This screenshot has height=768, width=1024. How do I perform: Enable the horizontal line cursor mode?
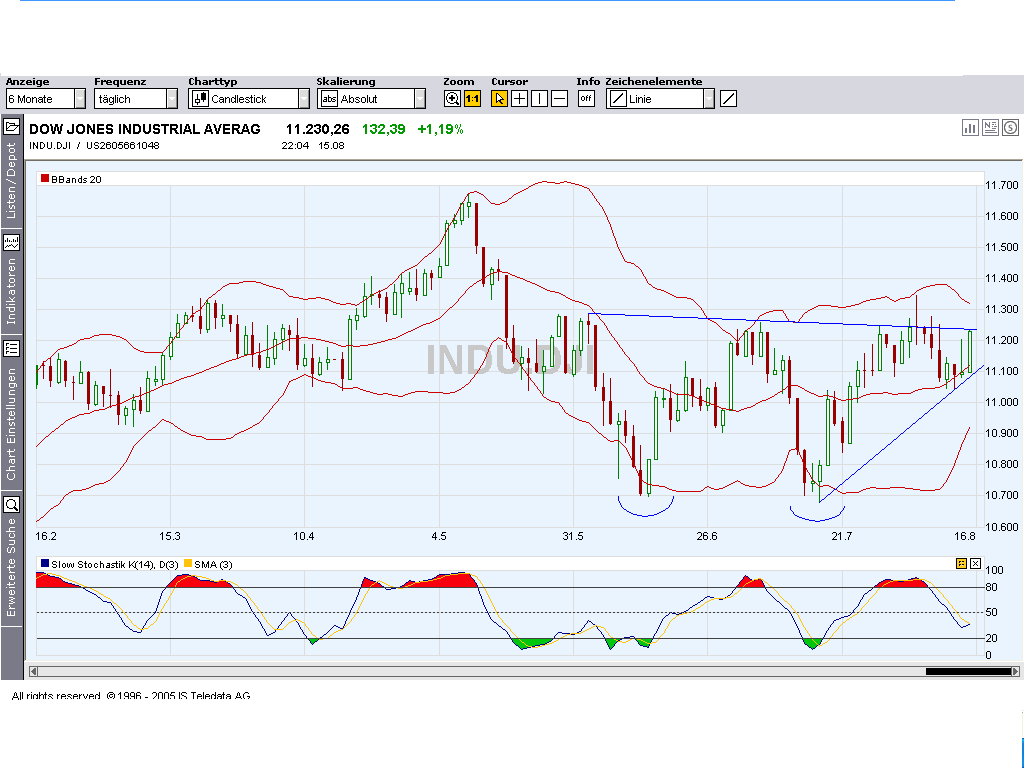[559, 98]
